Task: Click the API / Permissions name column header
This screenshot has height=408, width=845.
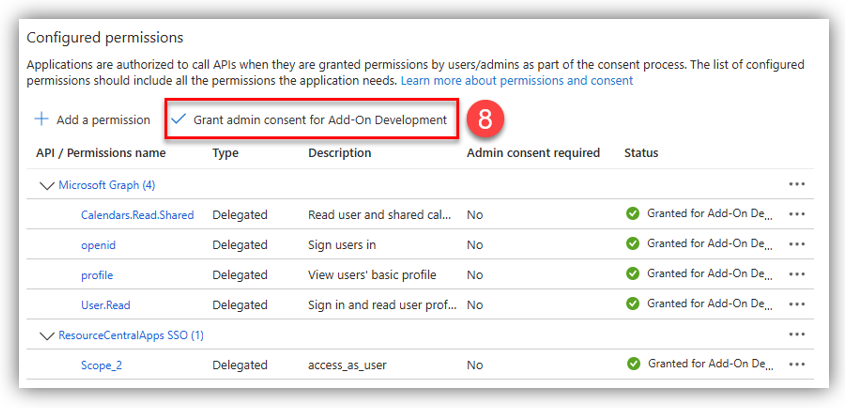Action: [x=101, y=153]
